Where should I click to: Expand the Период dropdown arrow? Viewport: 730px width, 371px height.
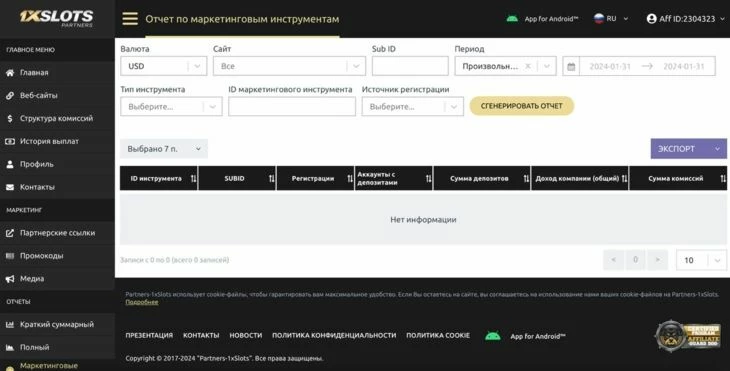[547, 66]
